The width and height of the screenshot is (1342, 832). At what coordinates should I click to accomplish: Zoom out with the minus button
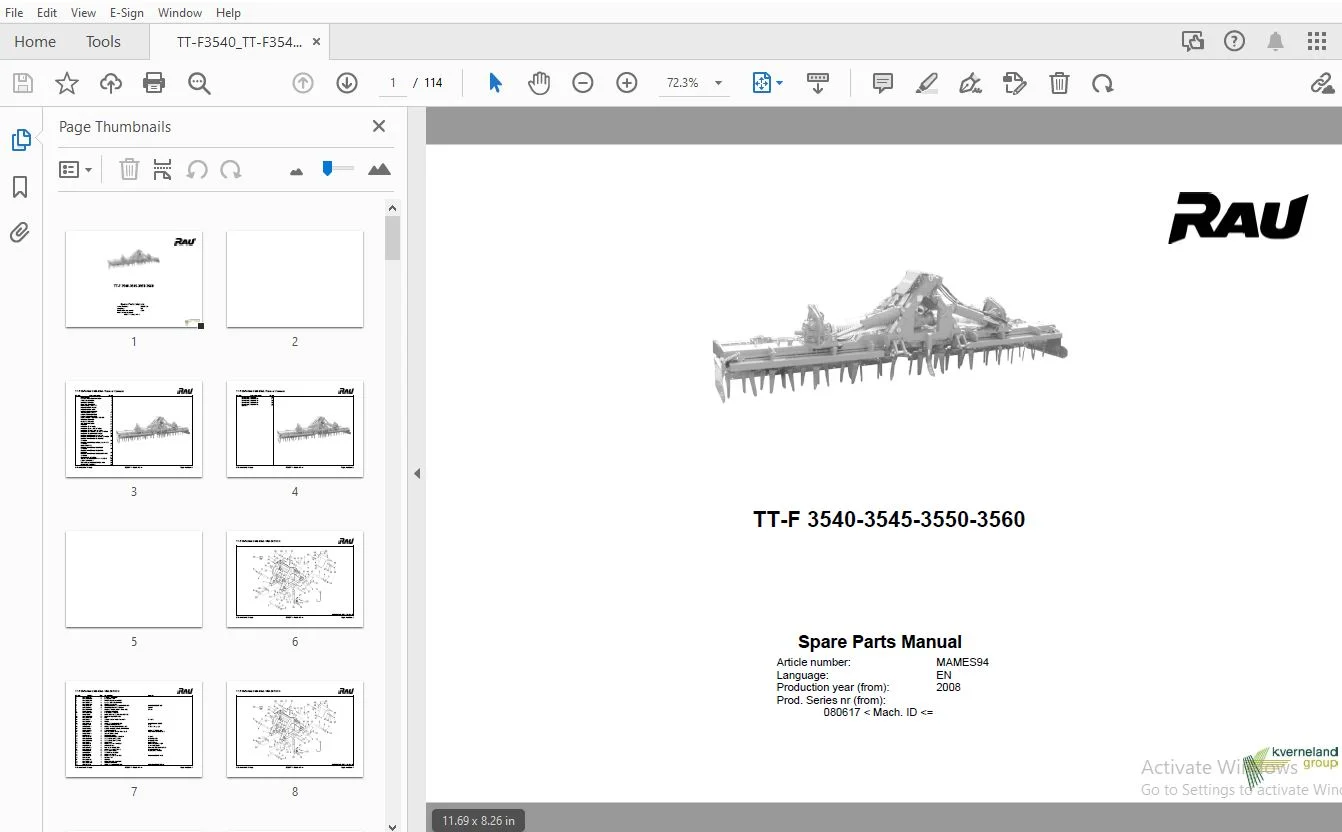point(583,83)
